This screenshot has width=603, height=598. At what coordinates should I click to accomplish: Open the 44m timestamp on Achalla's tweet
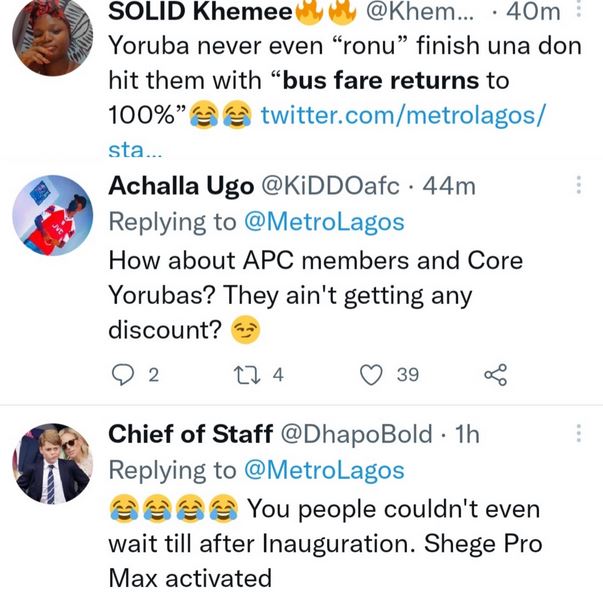pos(450,186)
